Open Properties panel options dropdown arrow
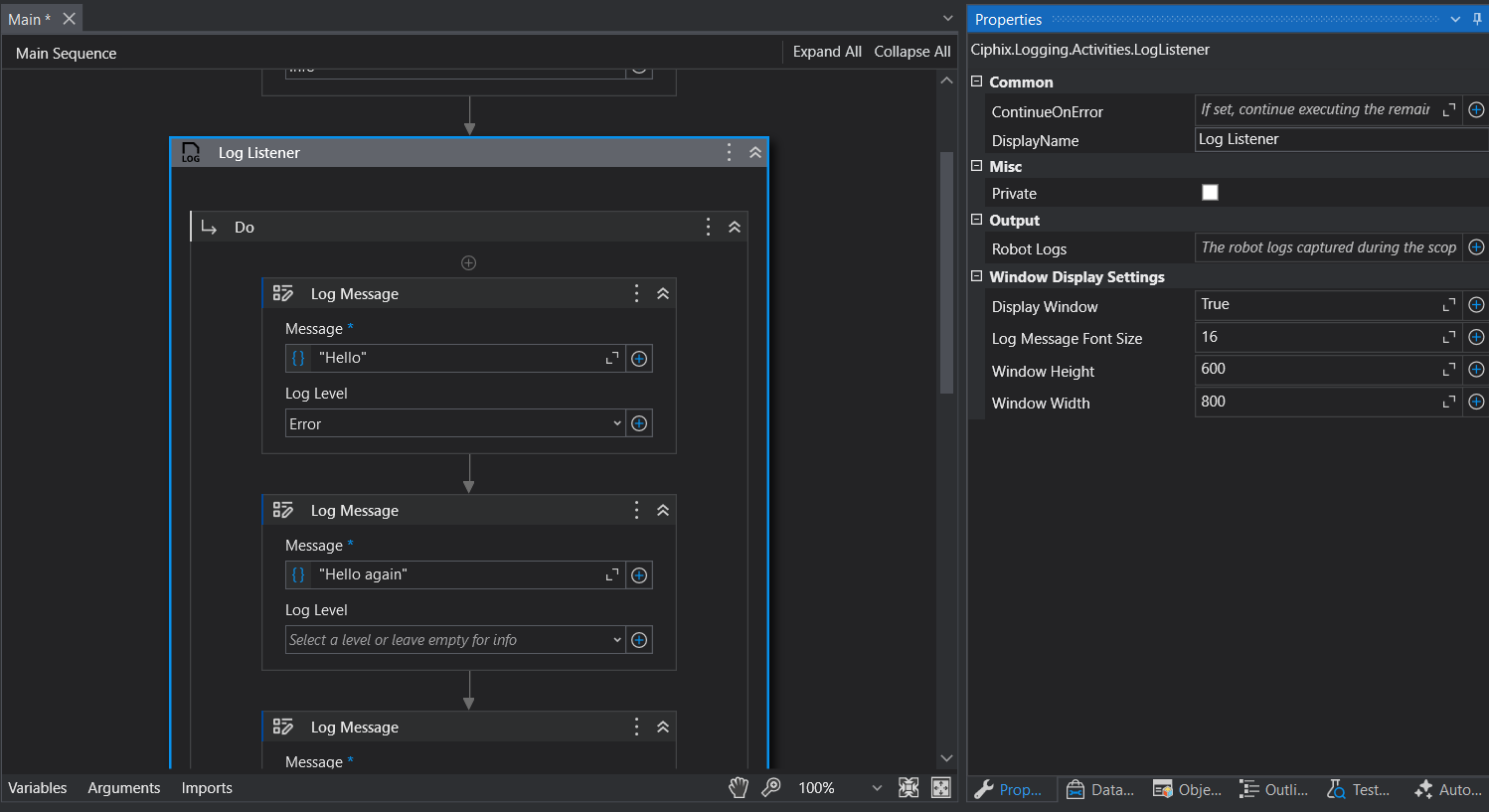Viewport: 1489px width, 812px height. (x=1455, y=19)
